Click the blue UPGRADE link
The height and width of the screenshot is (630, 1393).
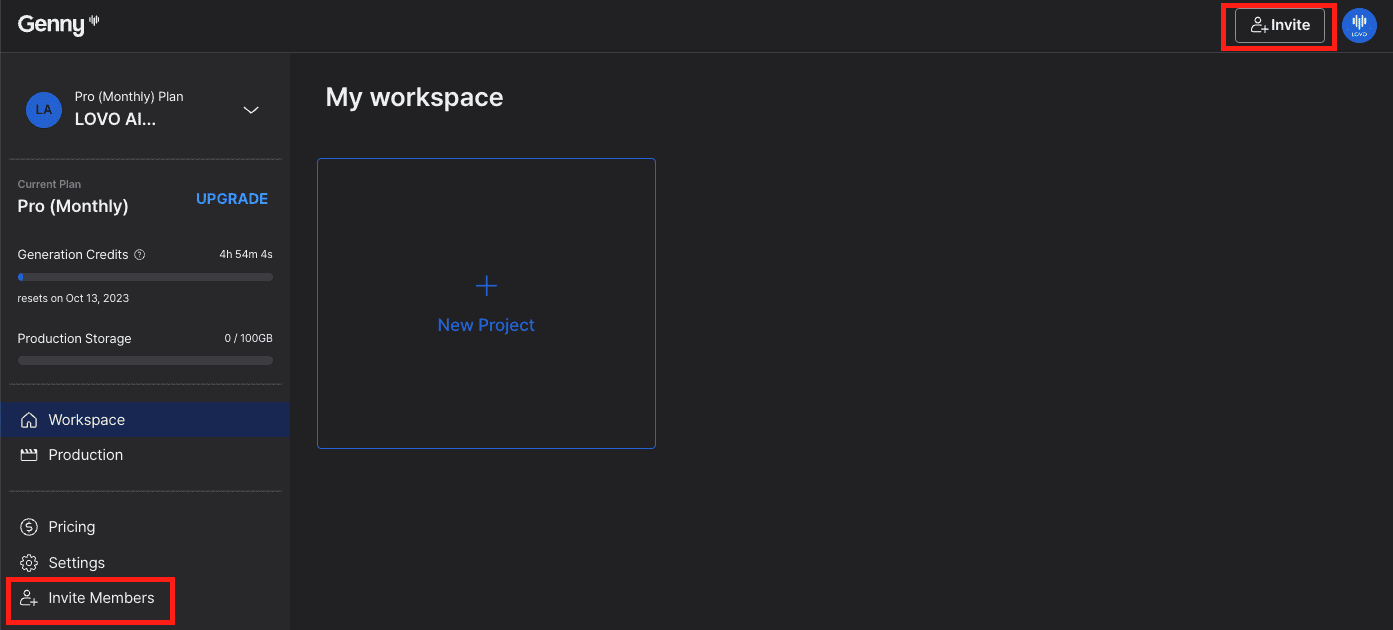(x=232, y=199)
